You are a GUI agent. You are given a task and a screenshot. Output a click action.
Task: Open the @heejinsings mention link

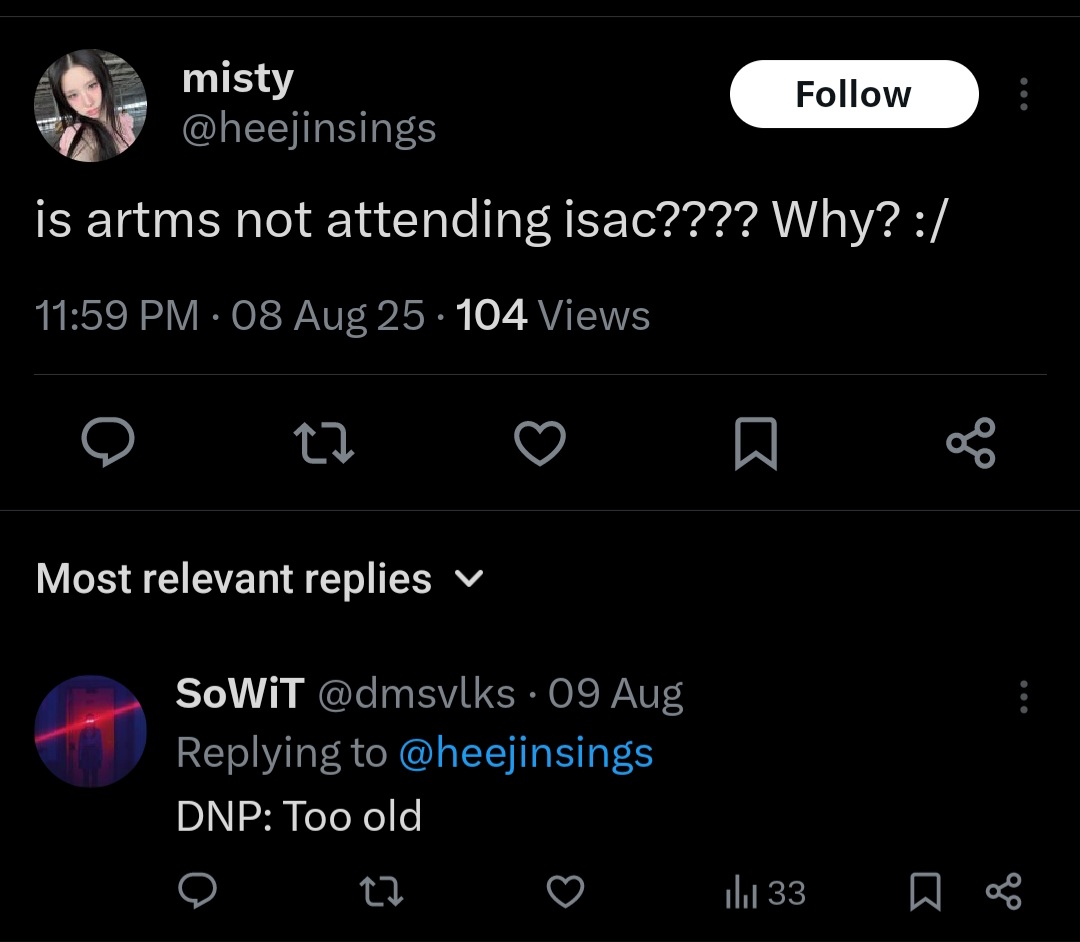(x=525, y=753)
